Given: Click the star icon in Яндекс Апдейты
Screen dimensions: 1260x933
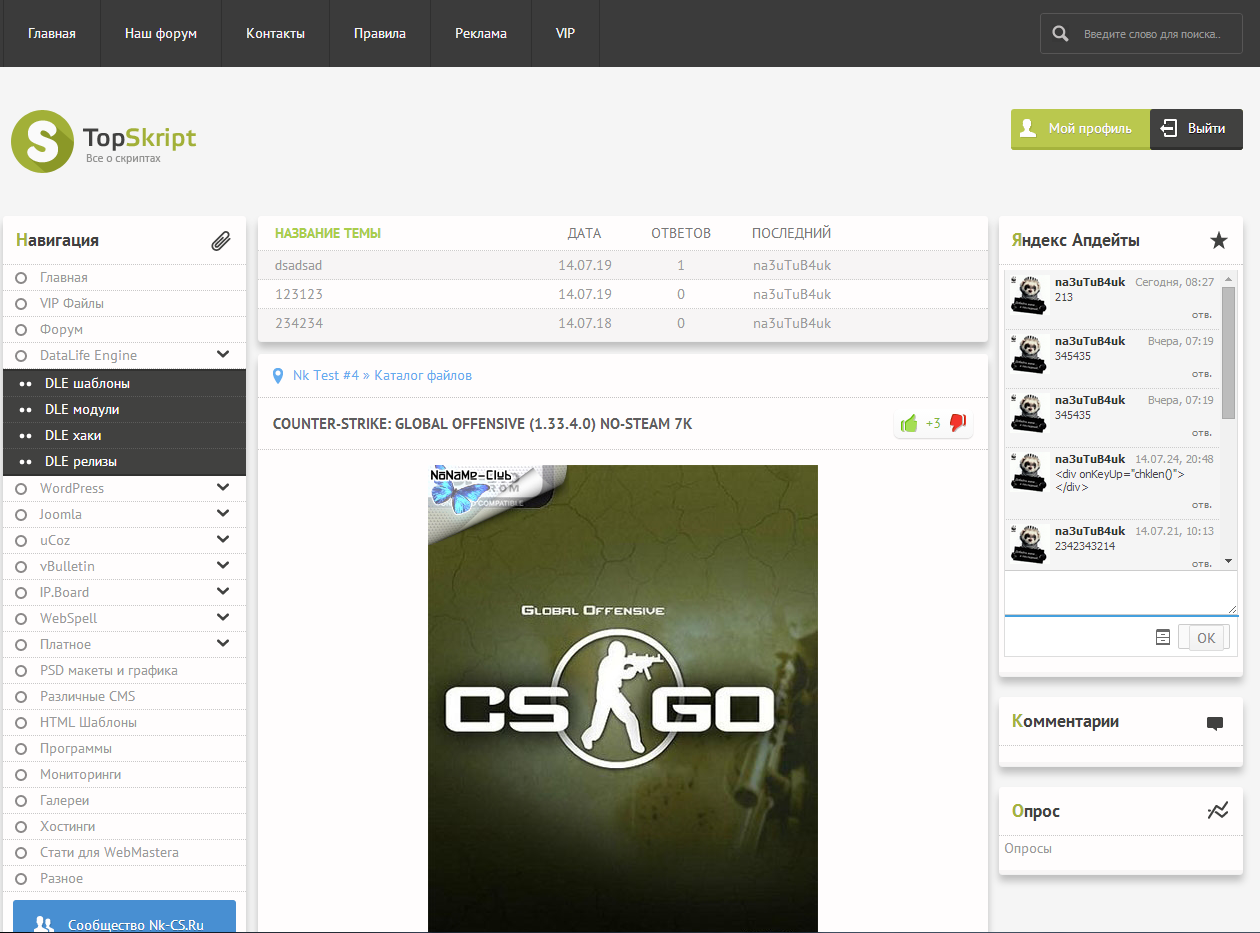Looking at the screenshot, I should pos(1218,240).
